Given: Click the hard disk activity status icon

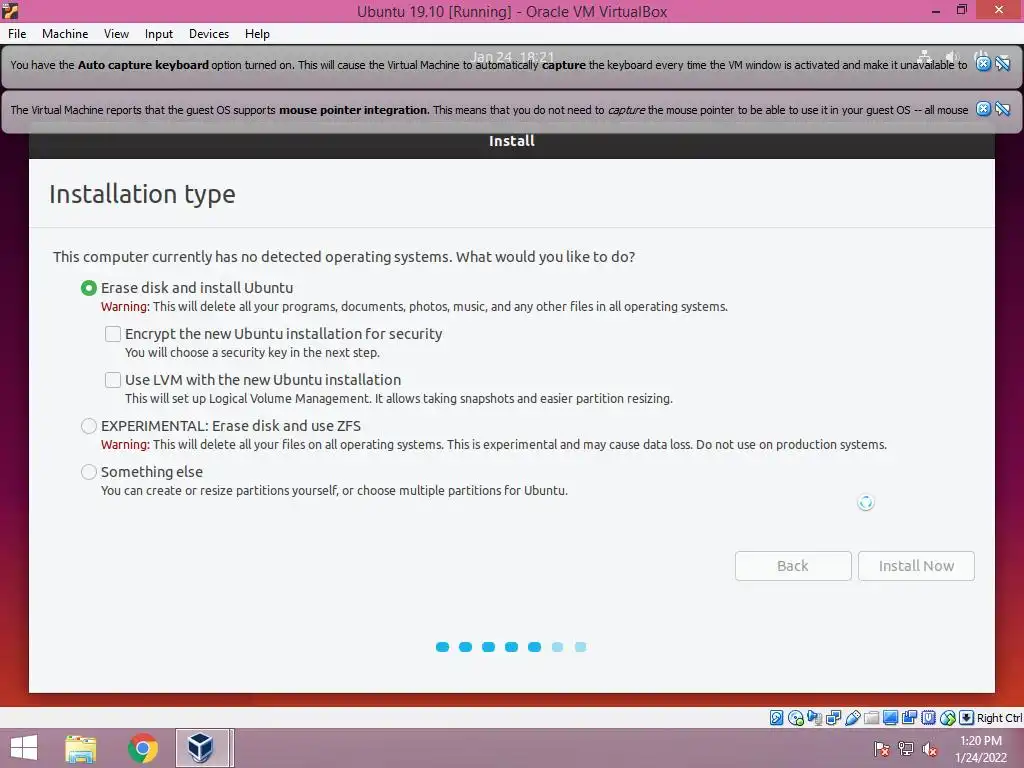Looking at the screenshot, I should point(776,718).
